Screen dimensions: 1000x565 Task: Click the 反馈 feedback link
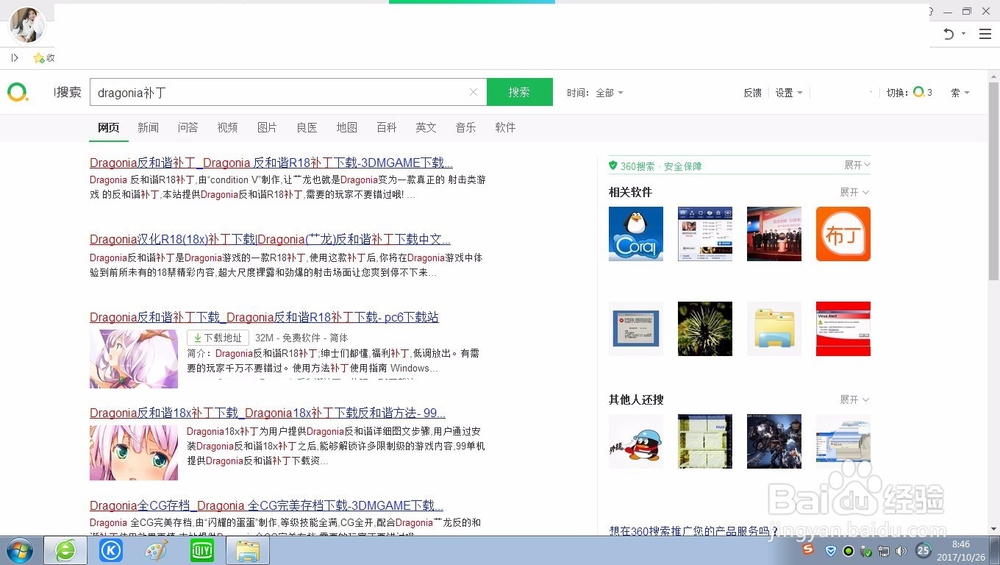coord(753,92)
